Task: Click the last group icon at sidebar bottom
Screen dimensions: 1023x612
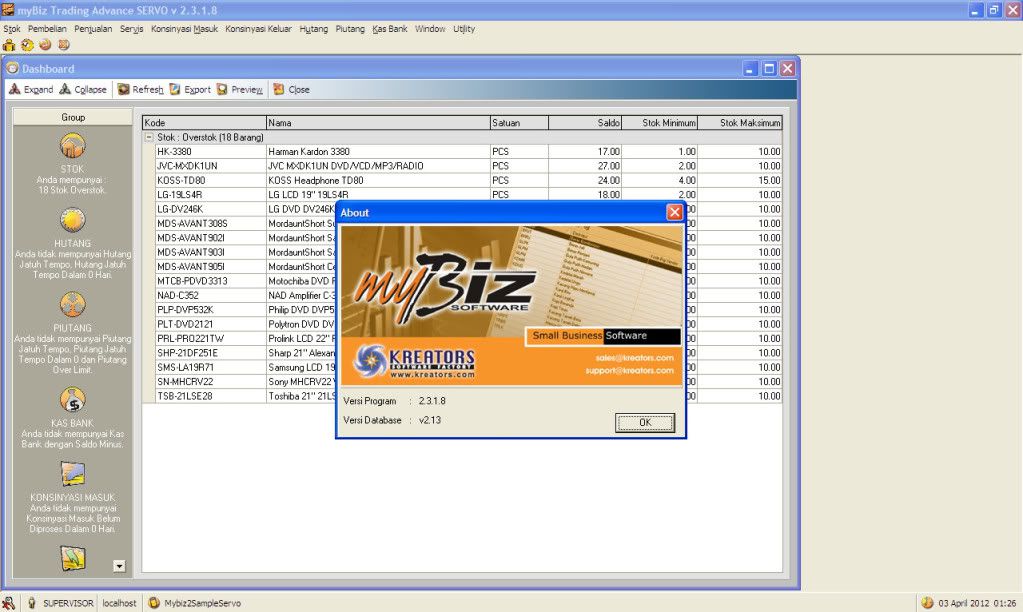Action: [72, 558]
